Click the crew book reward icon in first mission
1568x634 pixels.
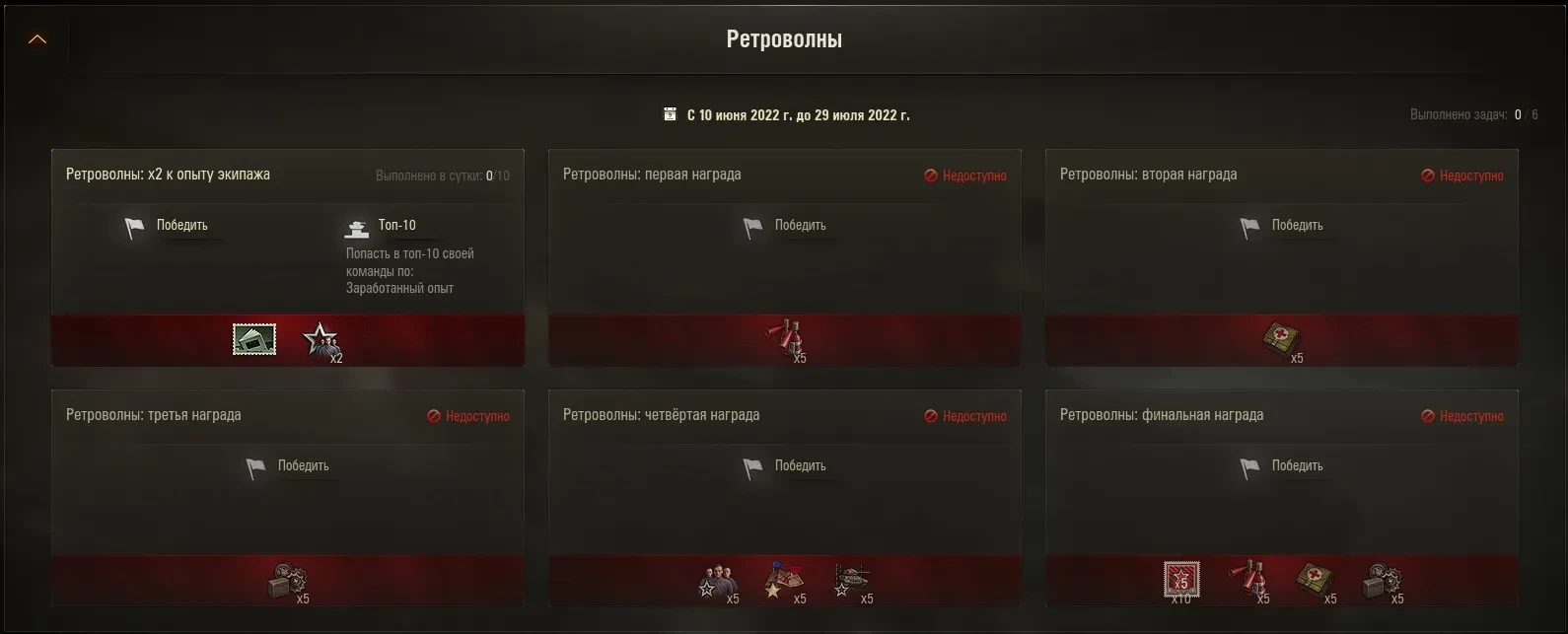(x=254, y=339)
